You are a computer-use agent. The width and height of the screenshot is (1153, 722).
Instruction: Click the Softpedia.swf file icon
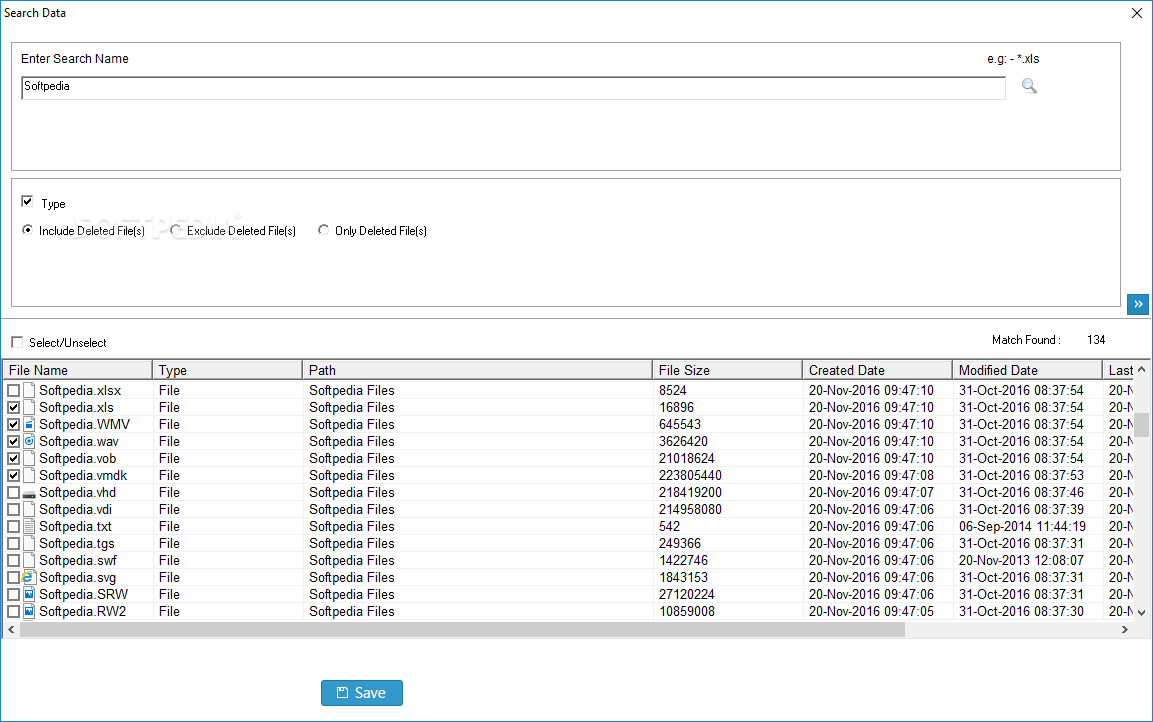click(x=29, y=560)
